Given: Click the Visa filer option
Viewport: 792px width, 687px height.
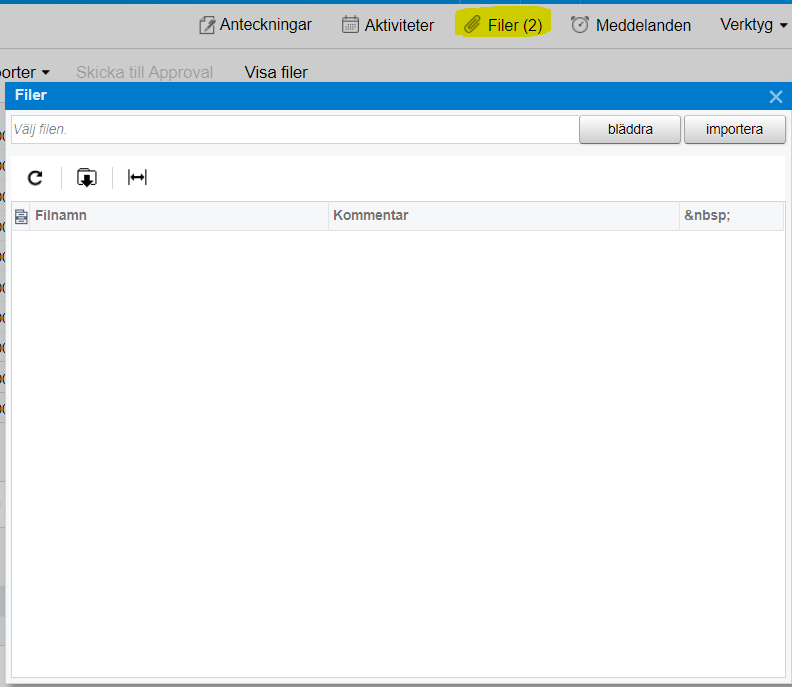Looking at the screenshot, I should coord(276,72).
